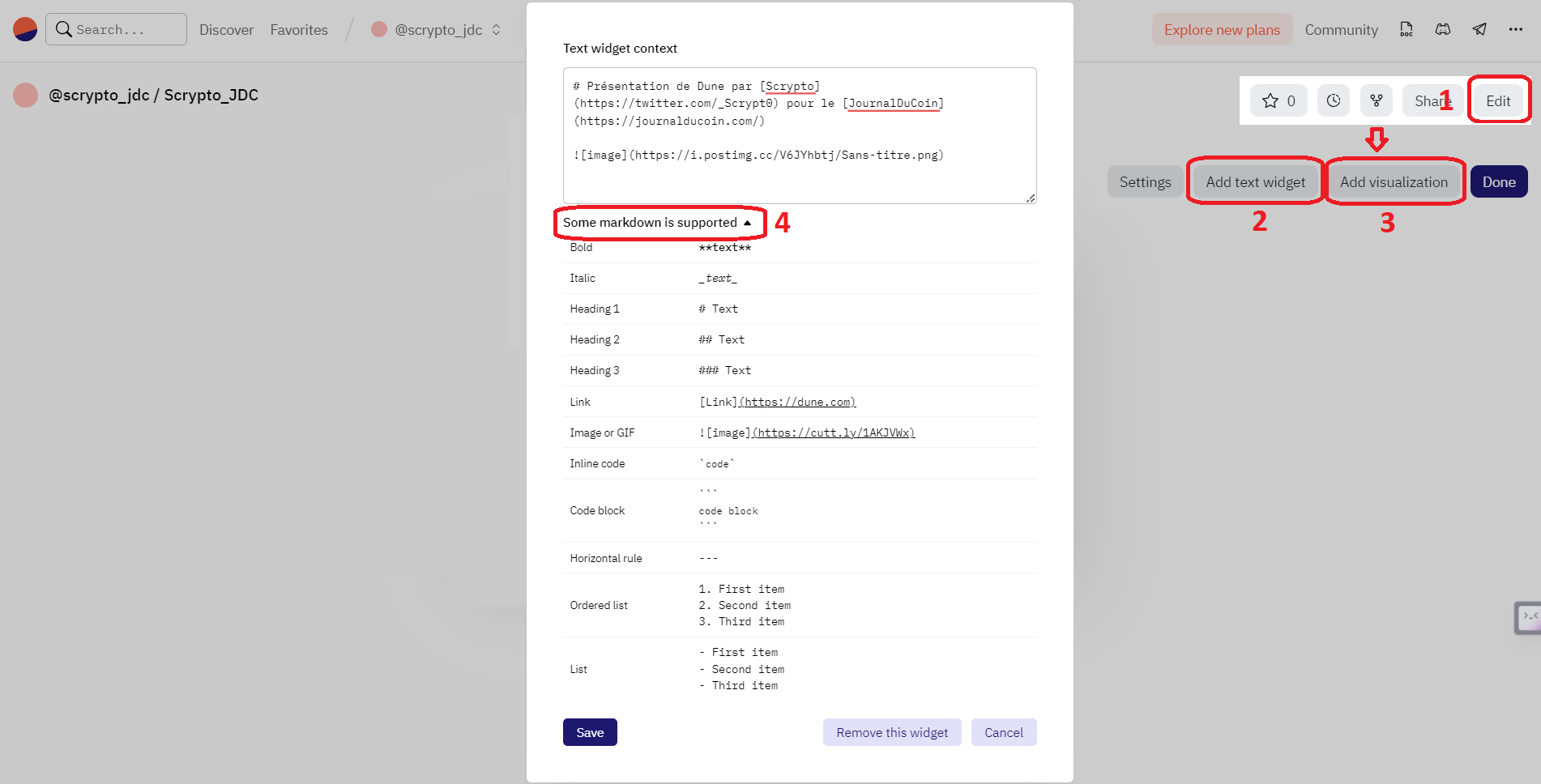Click Remove this widget
This screenshot has width=1541, height=784.
tap(892, 732)
